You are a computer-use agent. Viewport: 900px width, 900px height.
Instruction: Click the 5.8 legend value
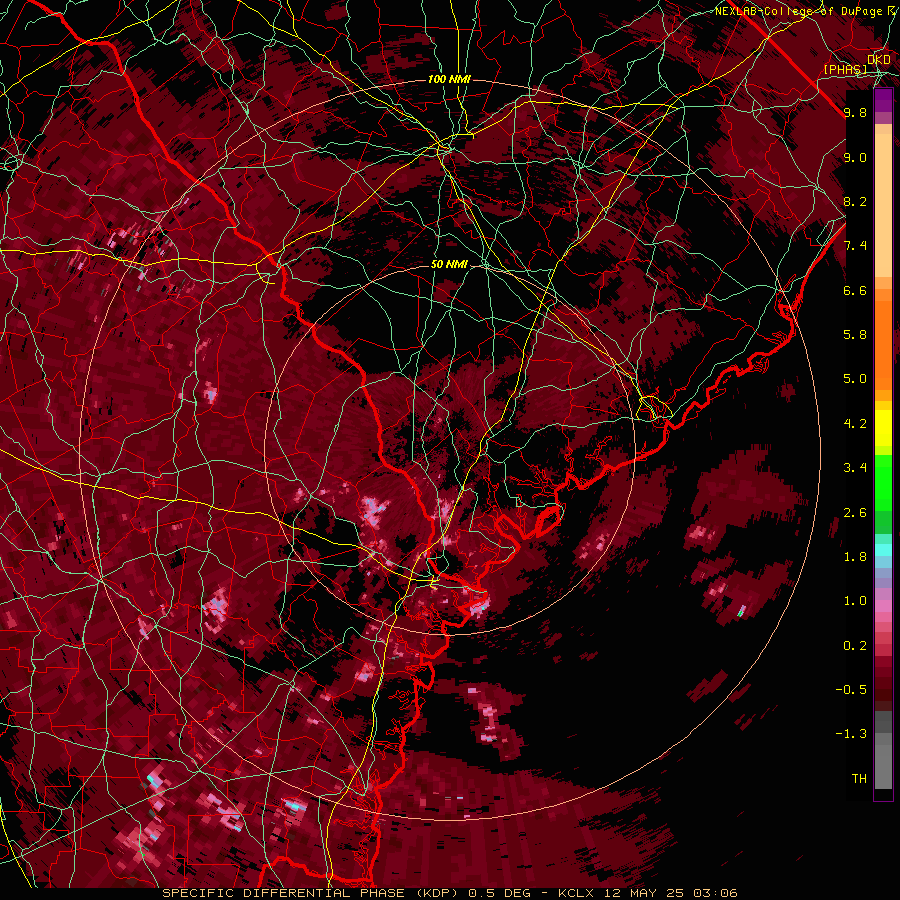click(855, 335)
